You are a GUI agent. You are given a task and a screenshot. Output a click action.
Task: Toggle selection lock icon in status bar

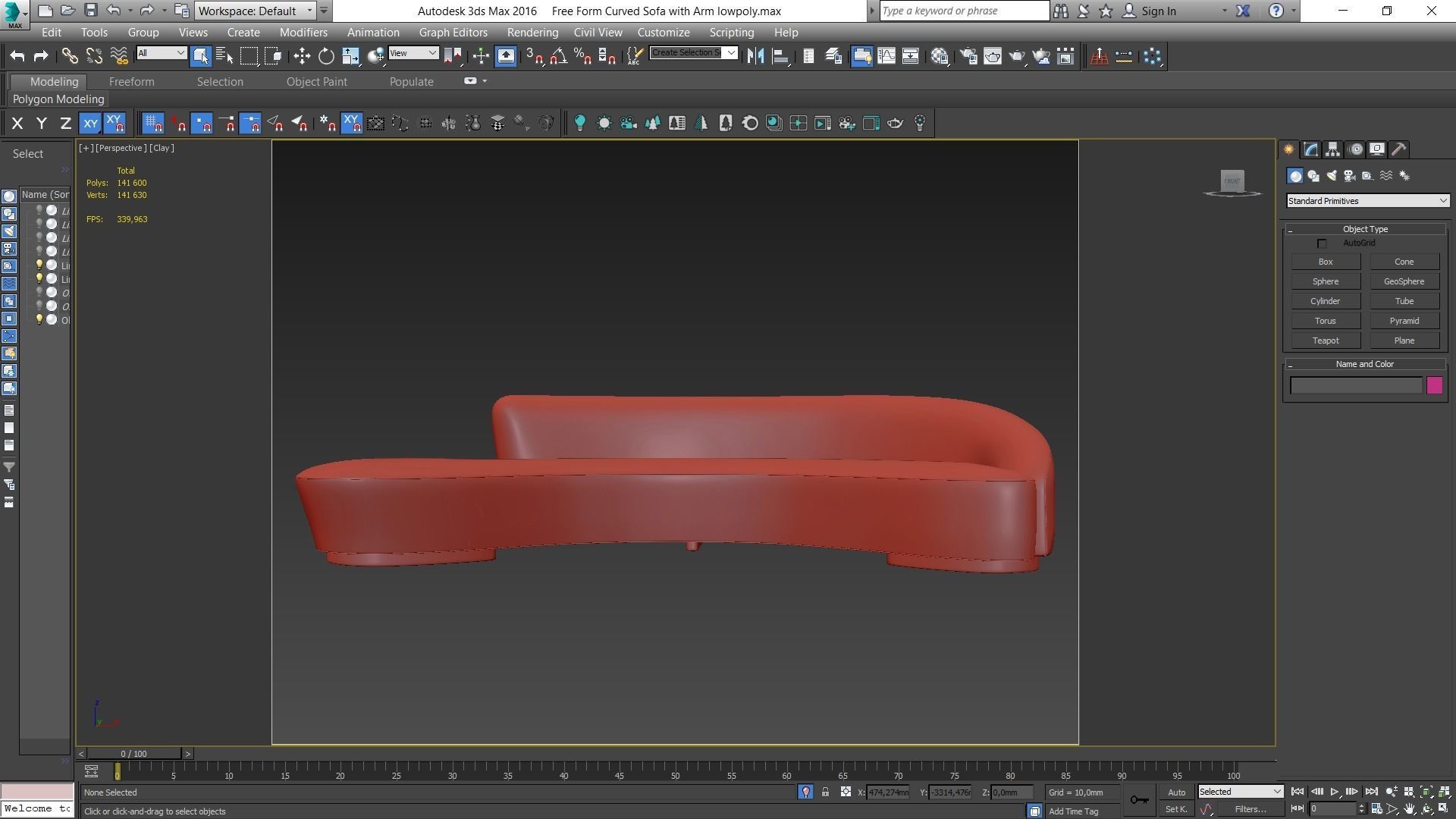(825, 792)
